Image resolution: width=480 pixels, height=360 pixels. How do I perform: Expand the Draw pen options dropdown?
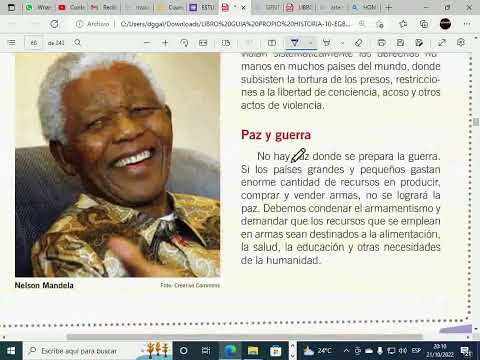tap(310, 43)
